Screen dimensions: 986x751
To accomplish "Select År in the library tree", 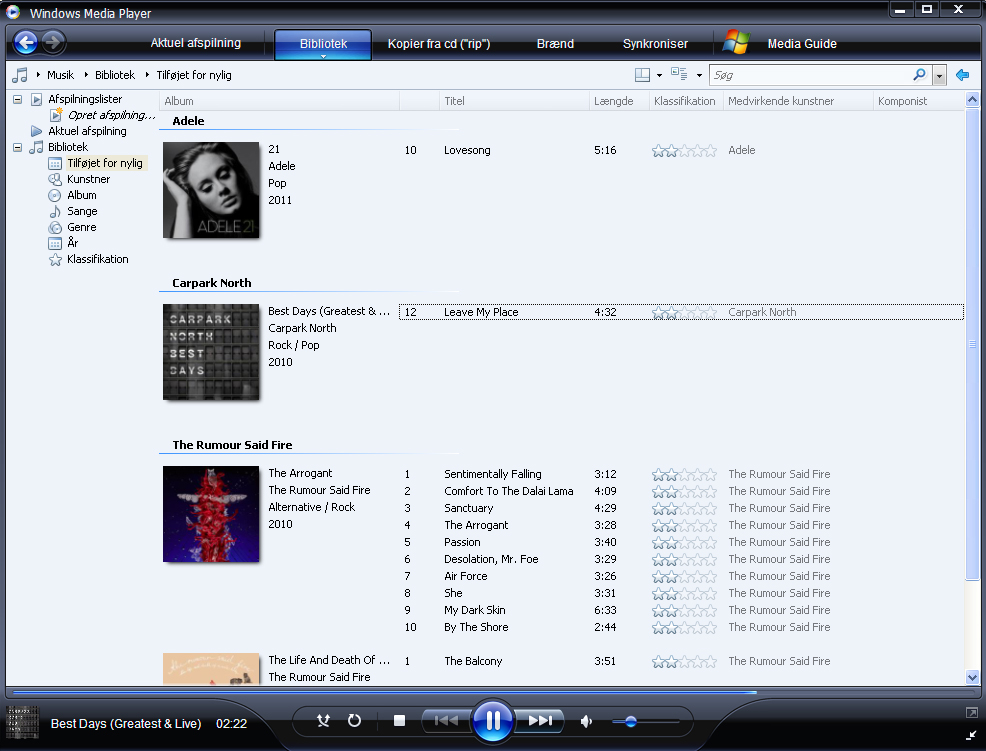I will (x=73, y=243).
